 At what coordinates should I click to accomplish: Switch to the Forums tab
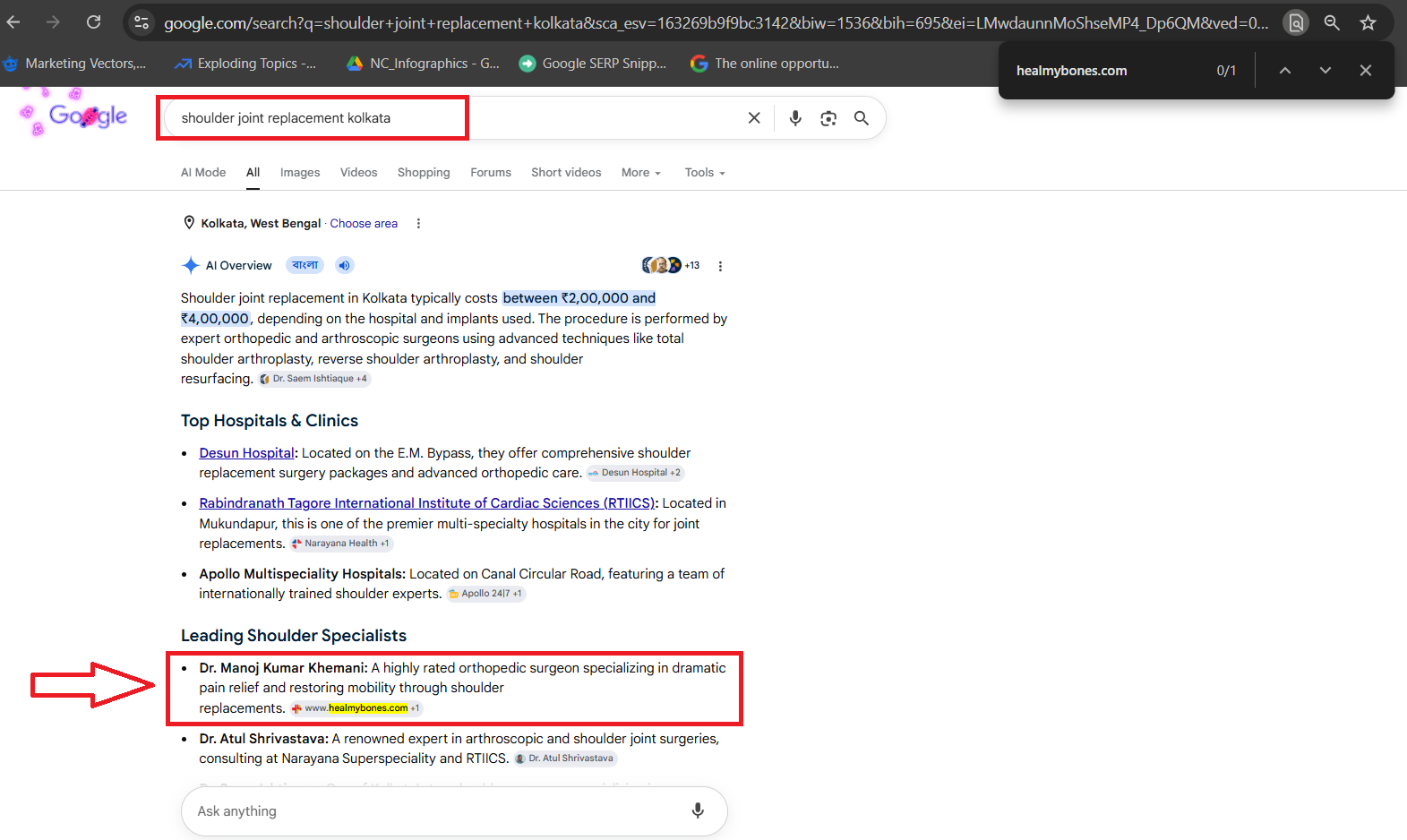[491, 173]
